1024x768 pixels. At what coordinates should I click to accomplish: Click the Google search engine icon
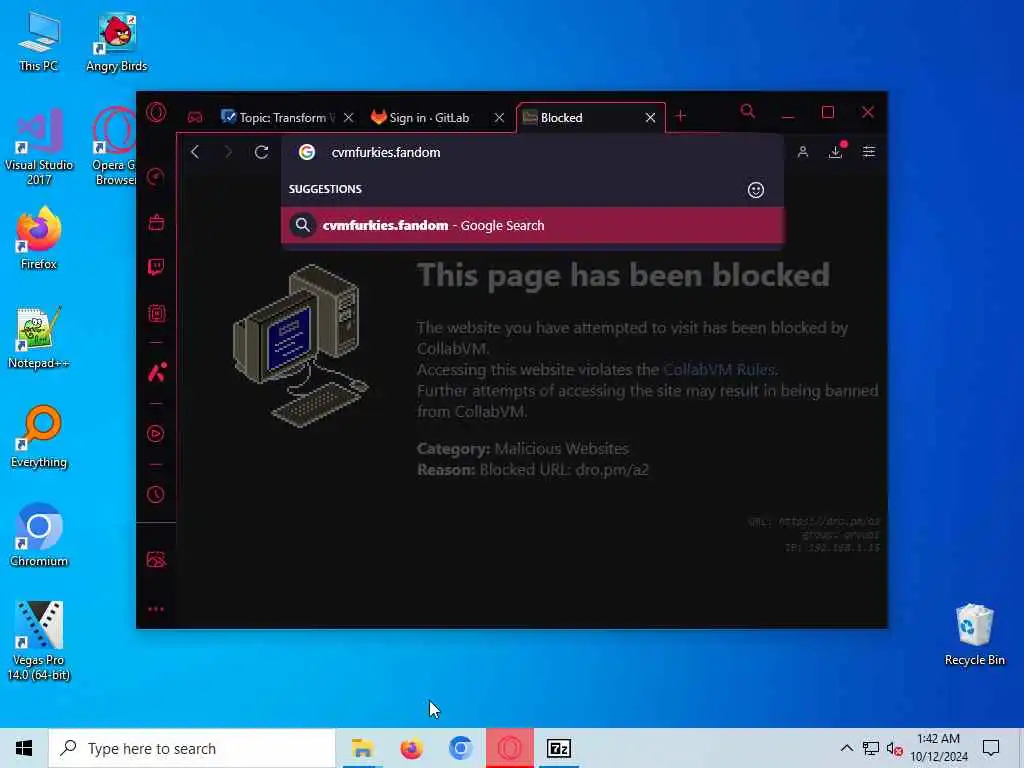coord(307,152)
